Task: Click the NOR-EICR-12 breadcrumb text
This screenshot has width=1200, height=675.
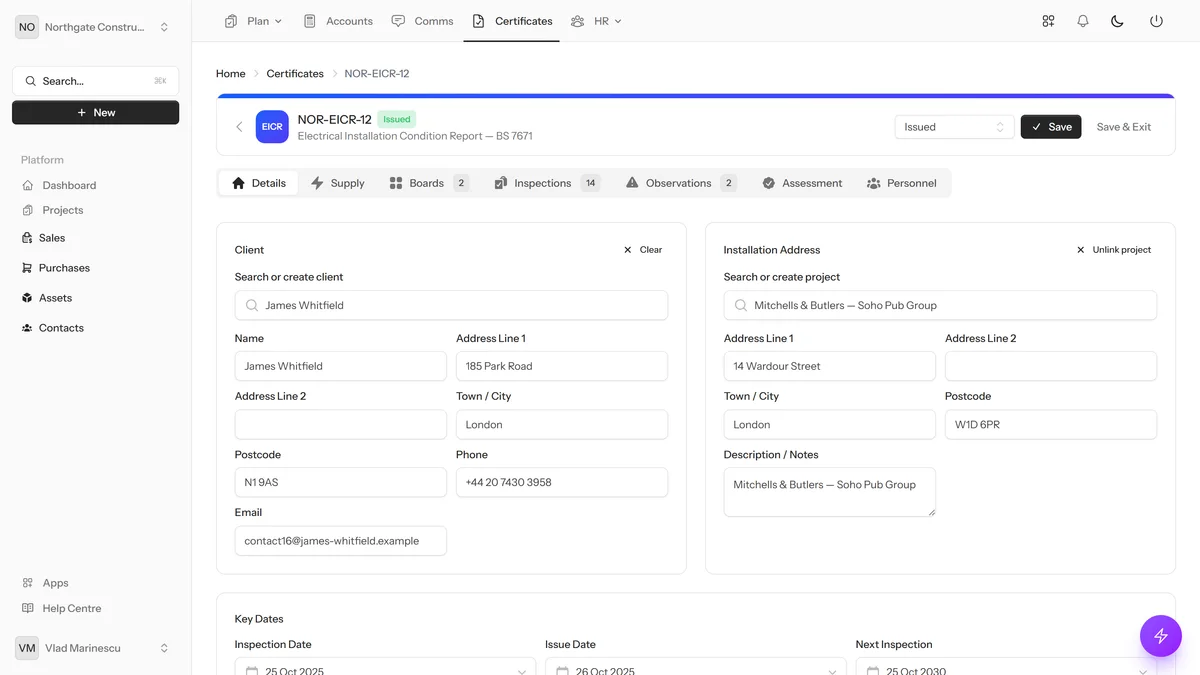Action: click(x=377, y=74)
